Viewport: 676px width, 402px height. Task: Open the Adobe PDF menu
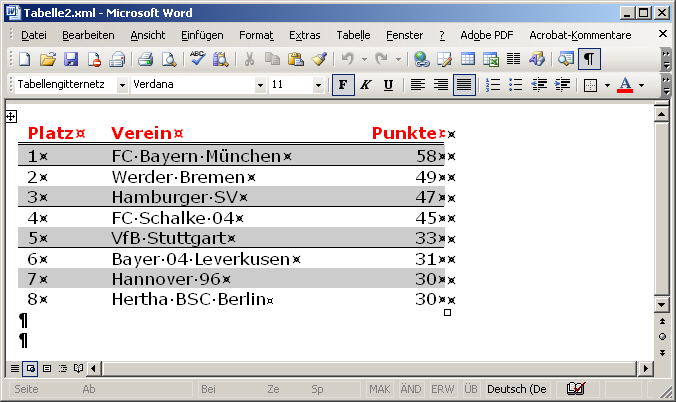point(487,35)
